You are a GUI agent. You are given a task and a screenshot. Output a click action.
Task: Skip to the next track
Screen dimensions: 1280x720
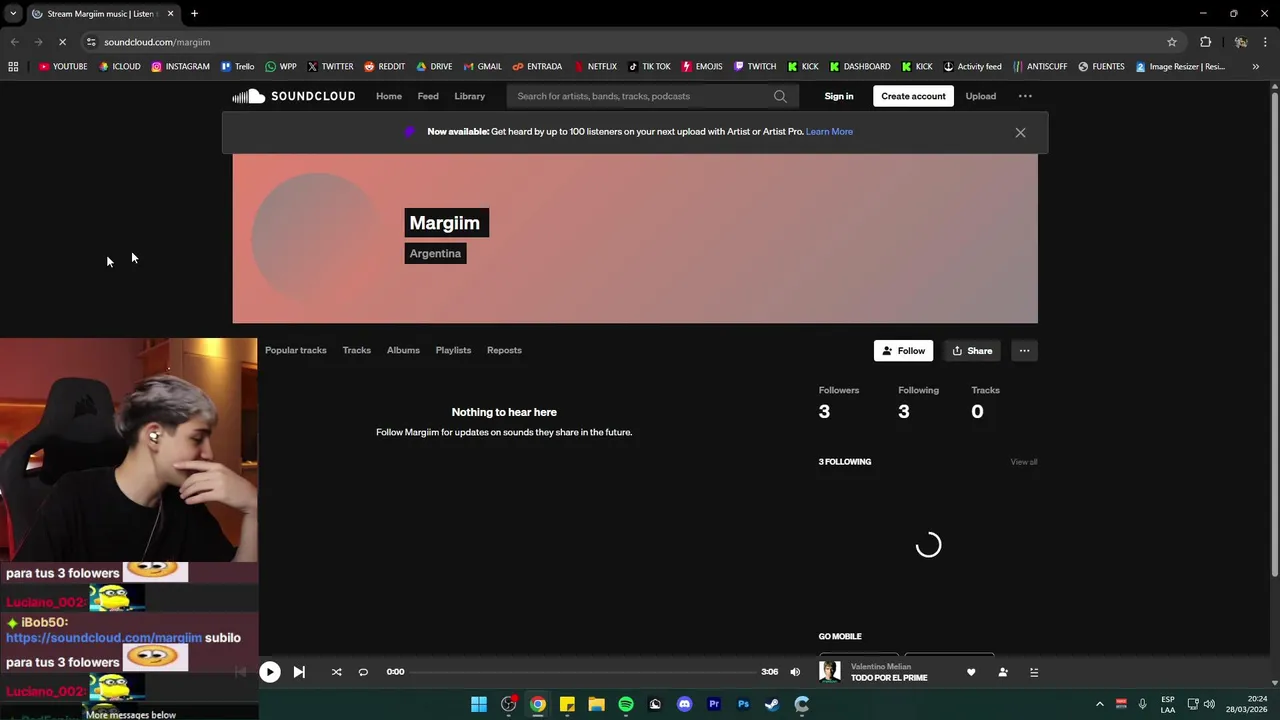pos(299,672)
